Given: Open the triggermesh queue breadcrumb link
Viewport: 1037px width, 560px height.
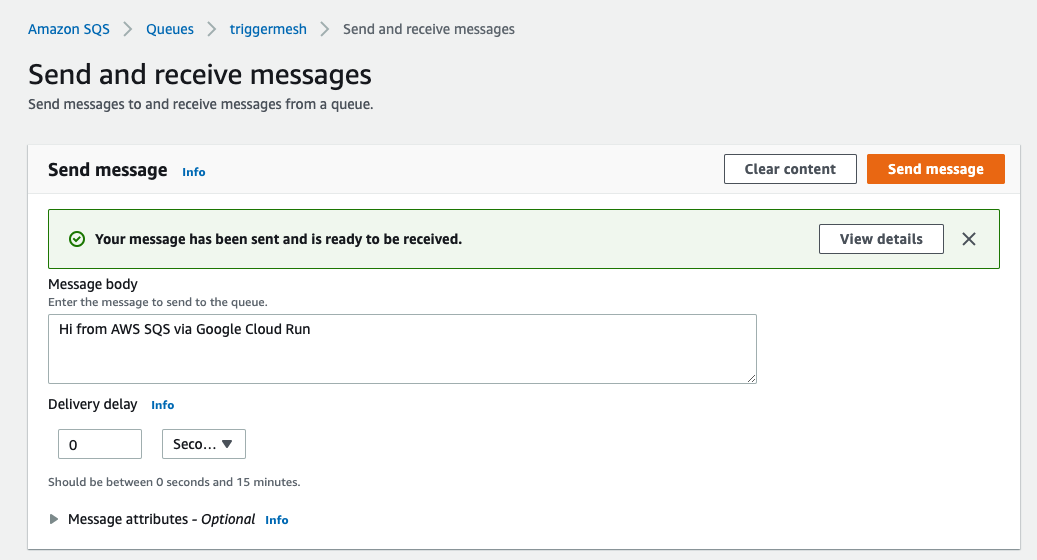Looking at the screenshot, I should (x=268, y=29).
